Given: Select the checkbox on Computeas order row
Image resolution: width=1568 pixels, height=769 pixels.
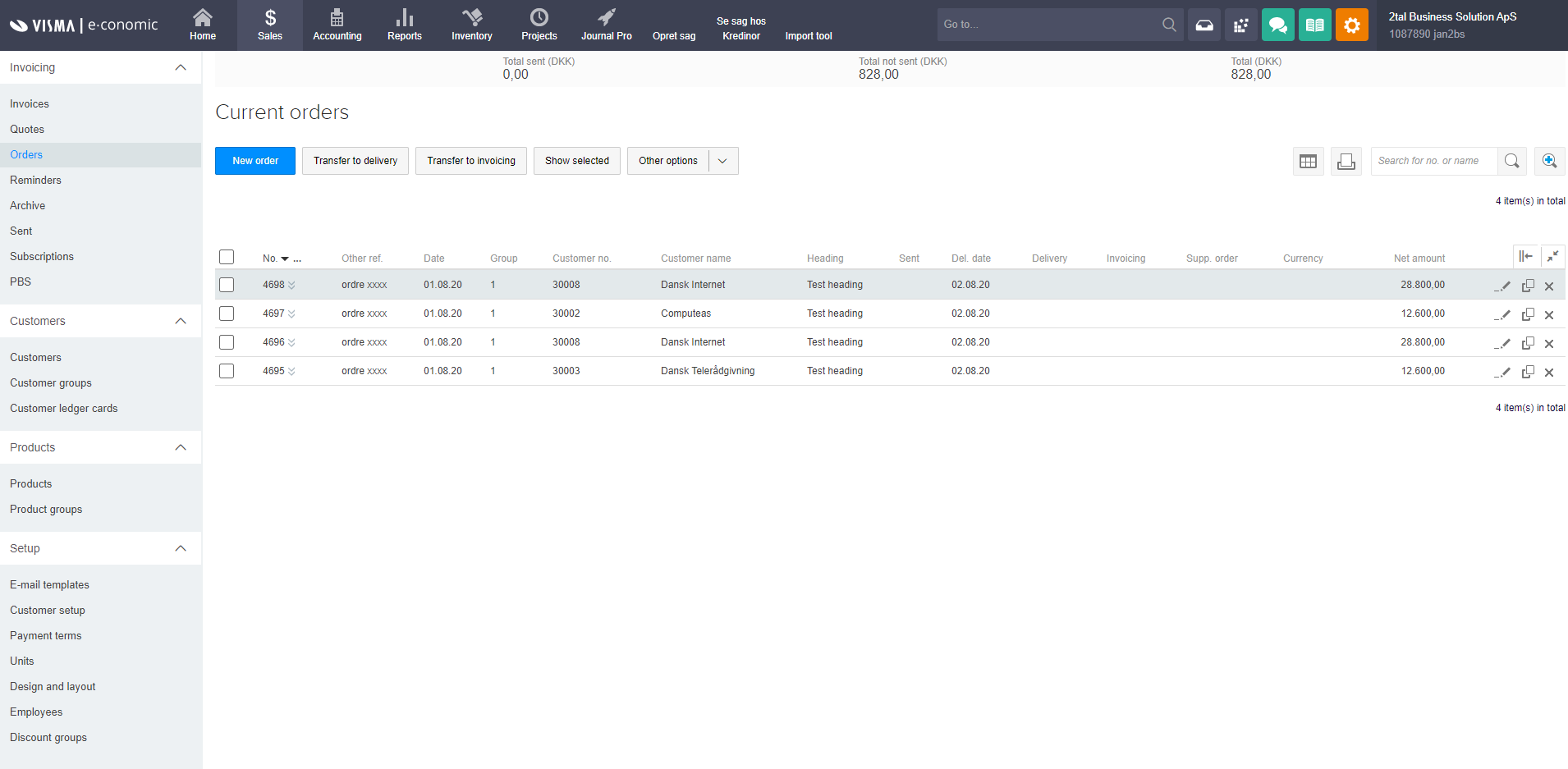Looking at the screenshot, I should point(227,314).
